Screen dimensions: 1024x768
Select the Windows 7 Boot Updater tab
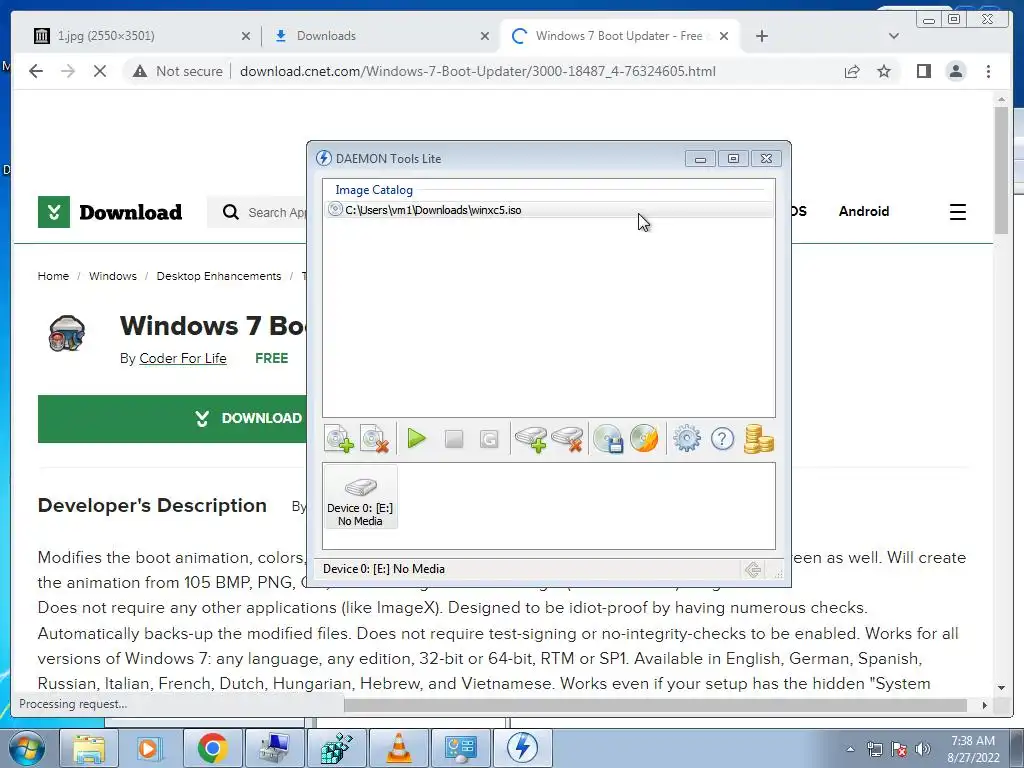pyautogui.click(x=619, y=36)
